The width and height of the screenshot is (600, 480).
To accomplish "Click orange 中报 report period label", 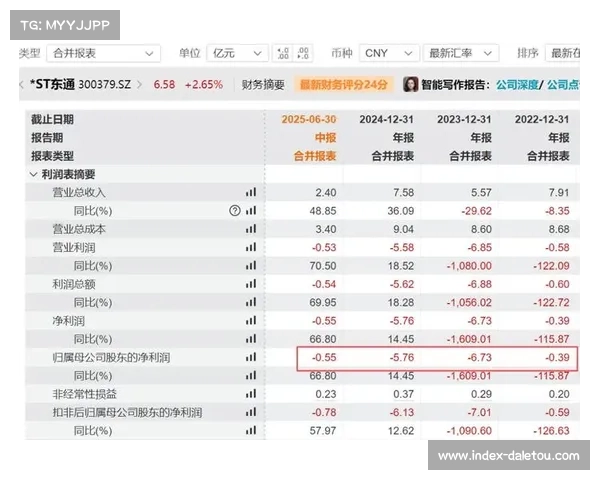I will coord(326,138).
